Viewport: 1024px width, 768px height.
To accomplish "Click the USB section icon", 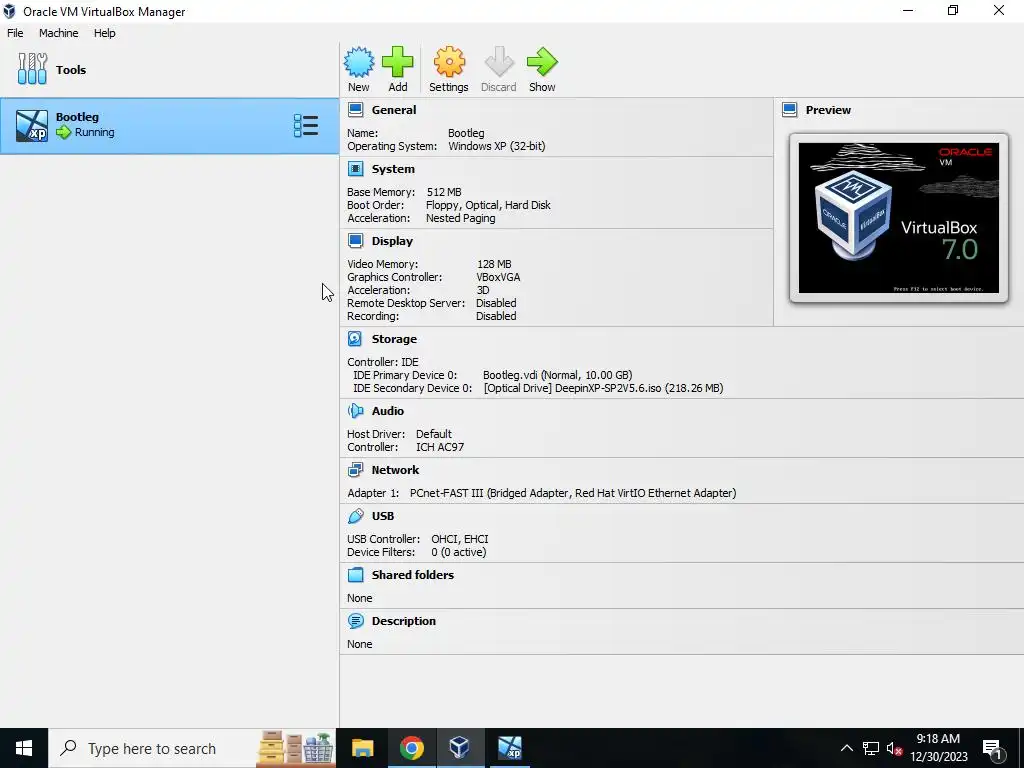I will click(355, 516).
